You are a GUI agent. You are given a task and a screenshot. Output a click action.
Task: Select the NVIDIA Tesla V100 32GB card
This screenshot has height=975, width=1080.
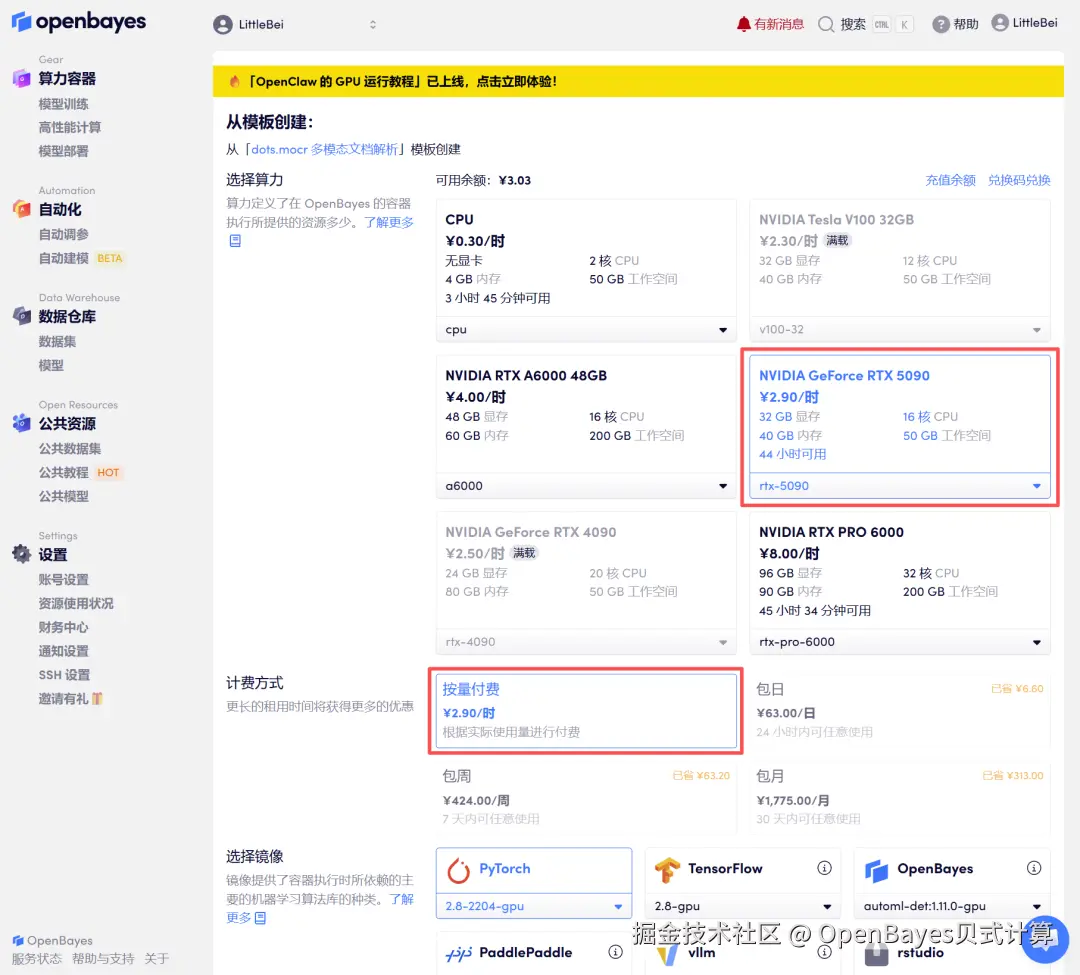[900, 271]
